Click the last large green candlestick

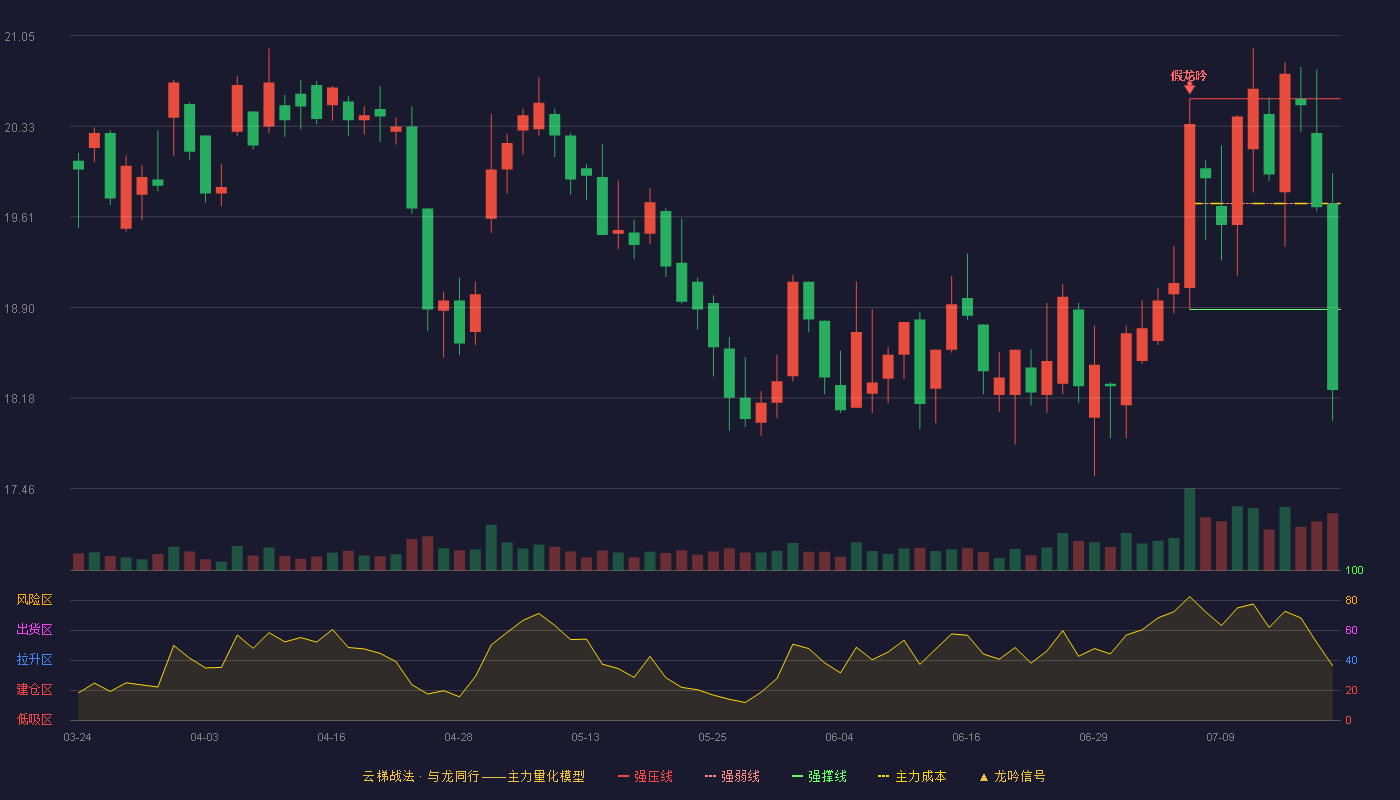[x=1332, y=296]
